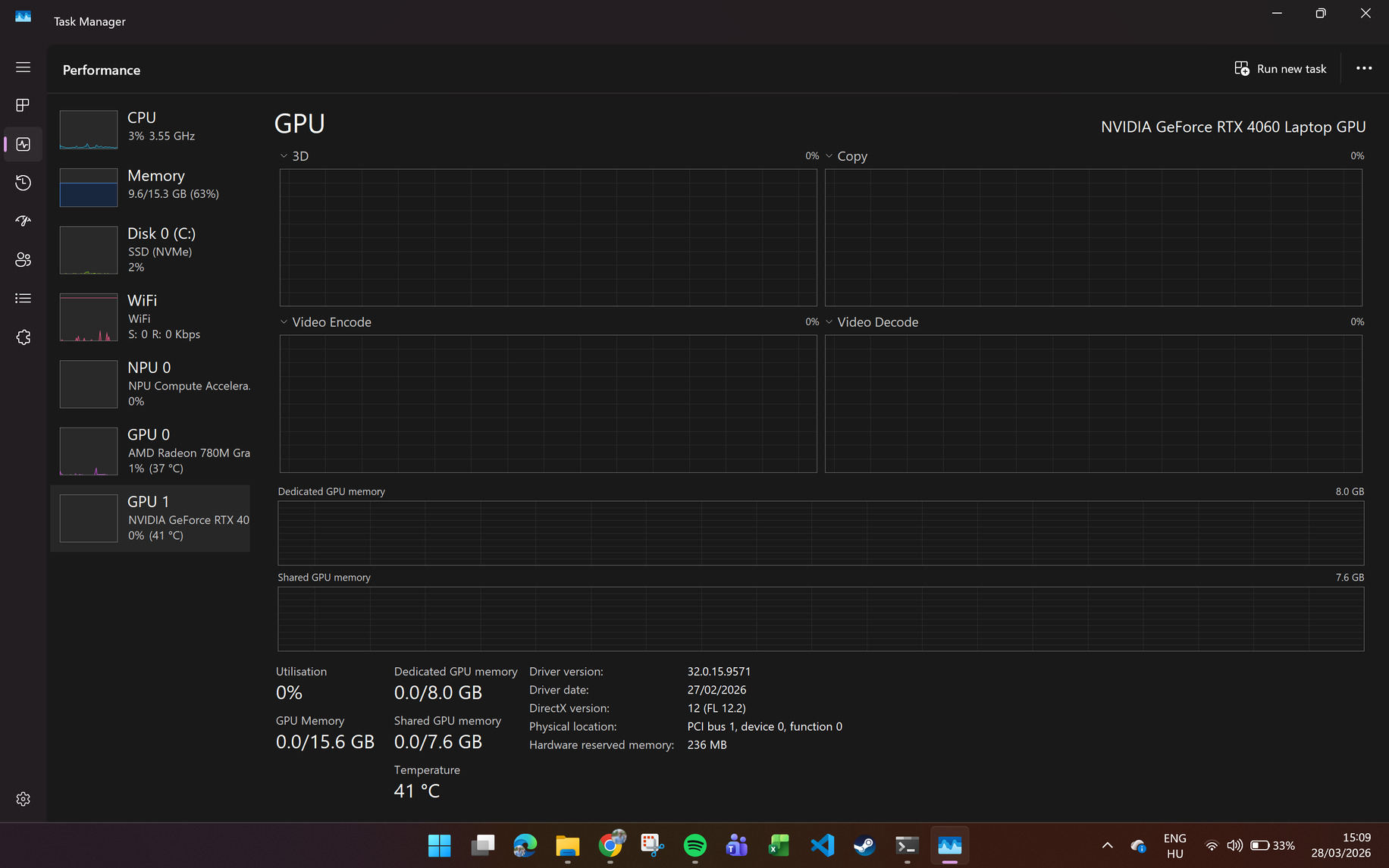Launch Microsoft Edge from taskbar
This screenshot has height=868, width=1389.
(x=525, y=845)
